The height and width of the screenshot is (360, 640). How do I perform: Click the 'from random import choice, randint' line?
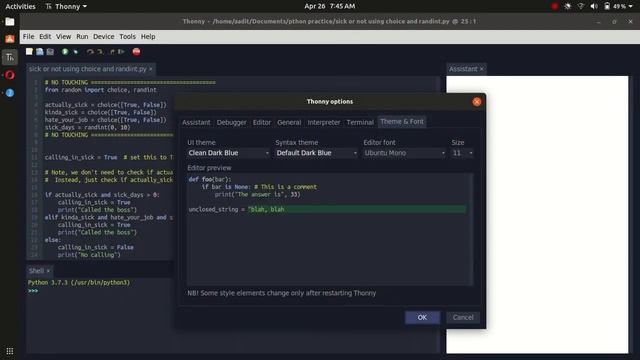100,90
